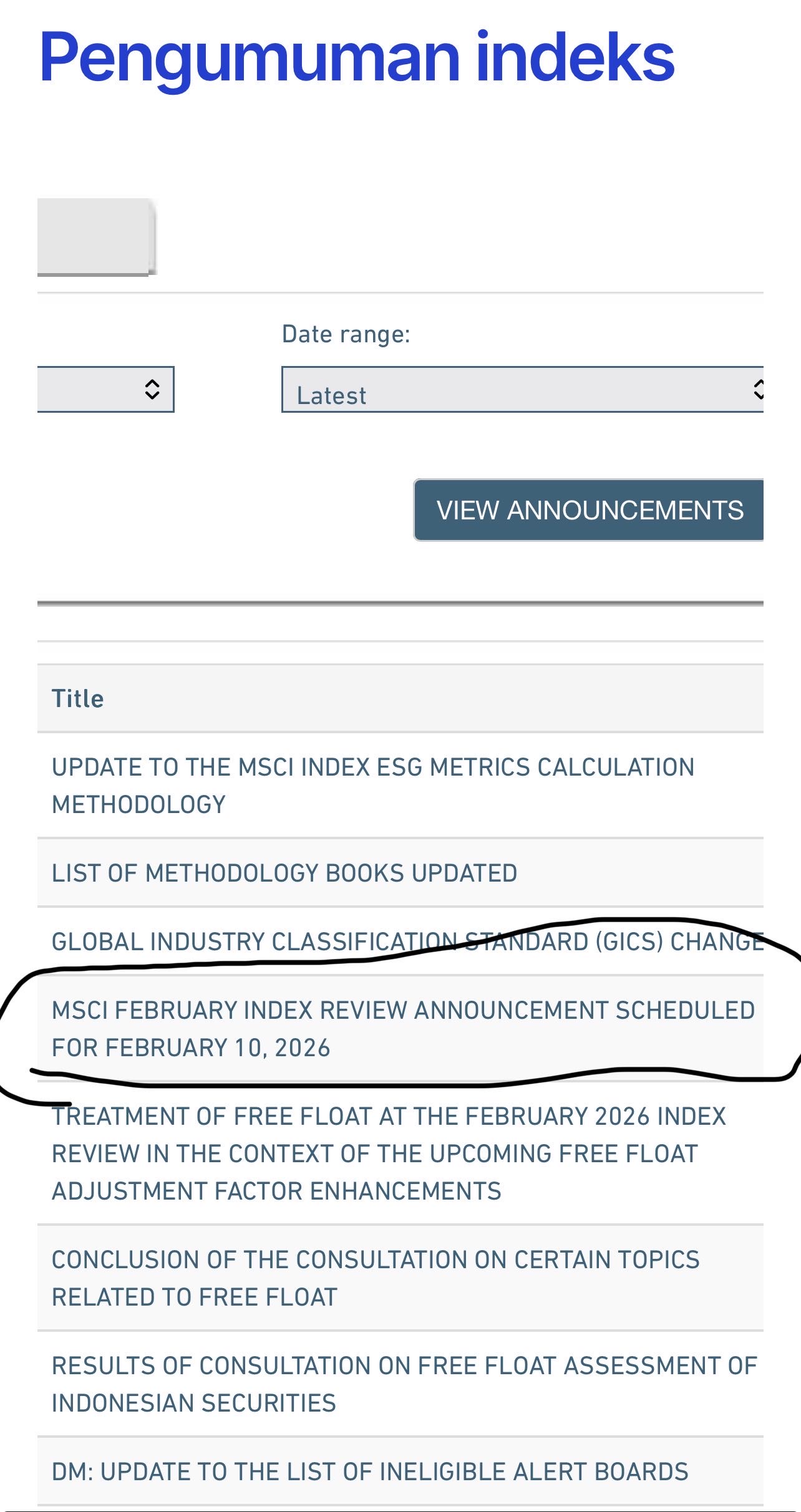
Task: Open the ESG Metrics Calculation Methodology update
Action: pos(372,785)
